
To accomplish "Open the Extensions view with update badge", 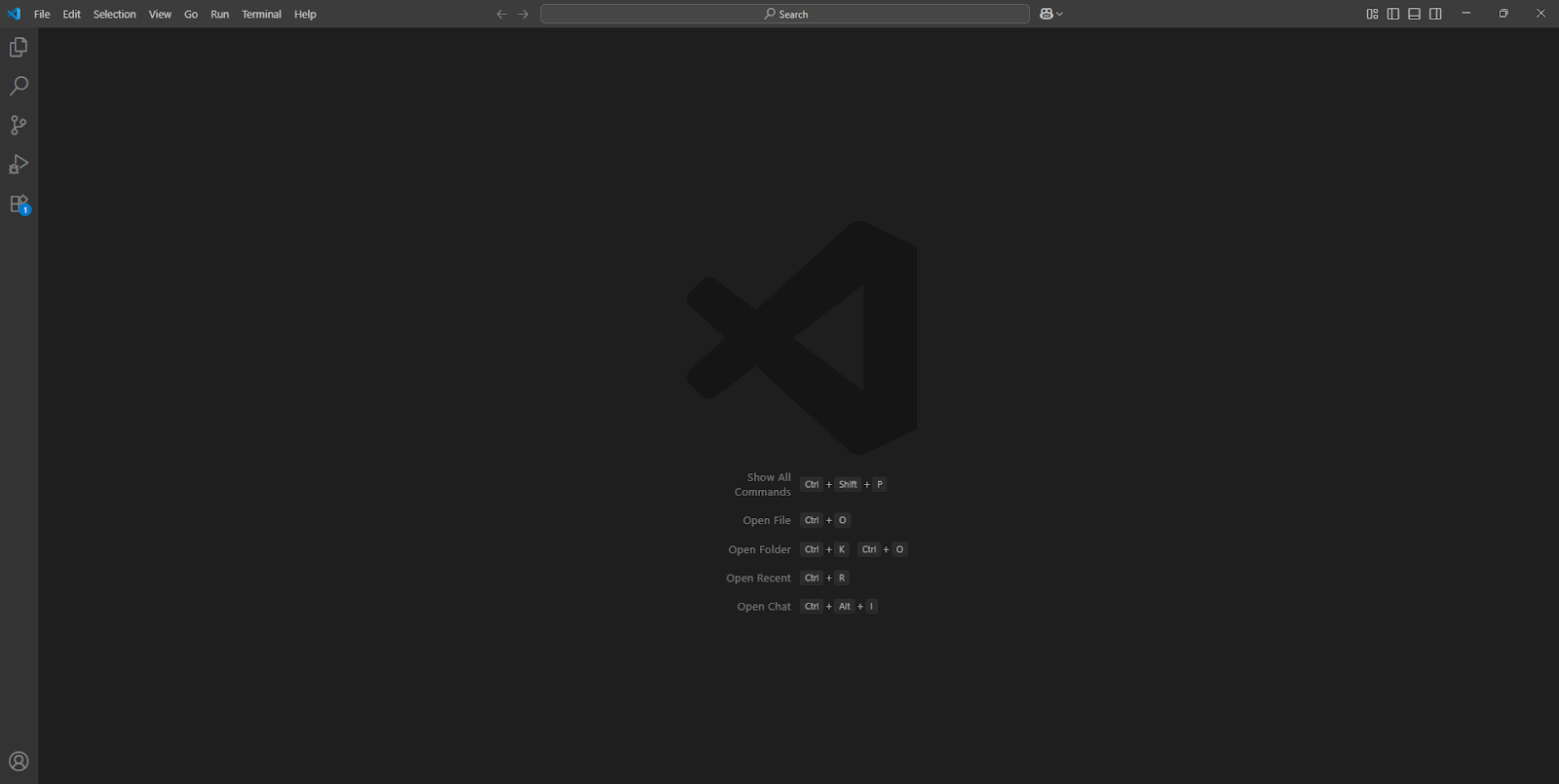I will tap(19, 204).
